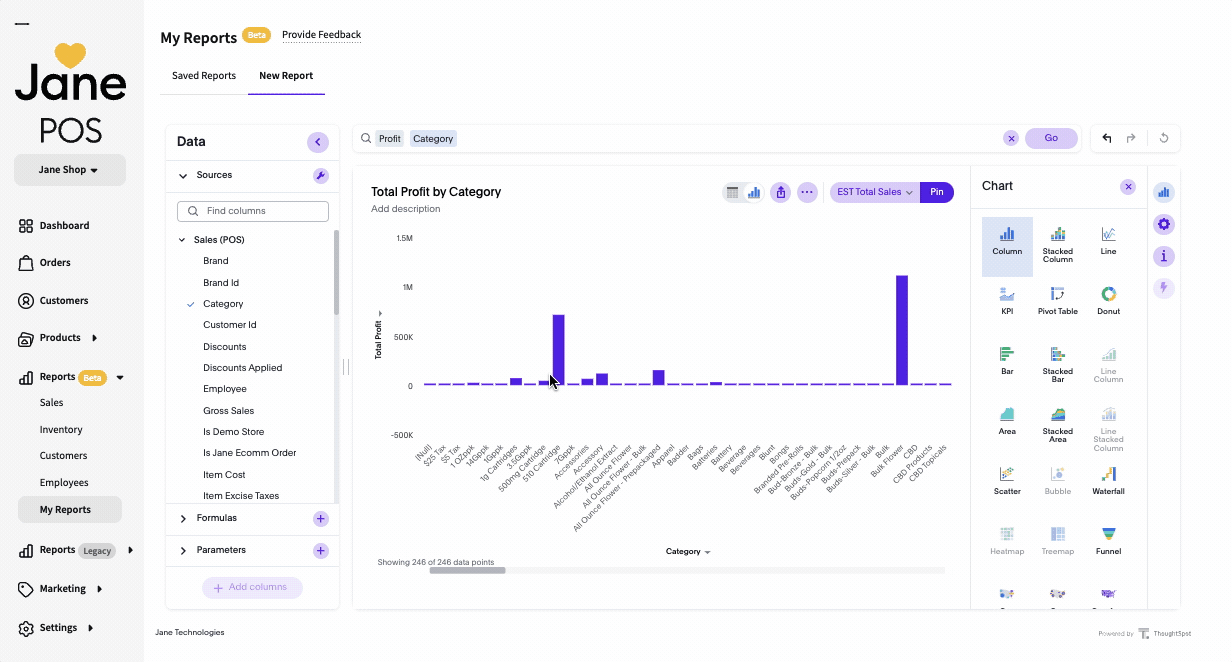Select the Line chart type
Viewport: 1232px width, 662px height.
point(1108,242)
